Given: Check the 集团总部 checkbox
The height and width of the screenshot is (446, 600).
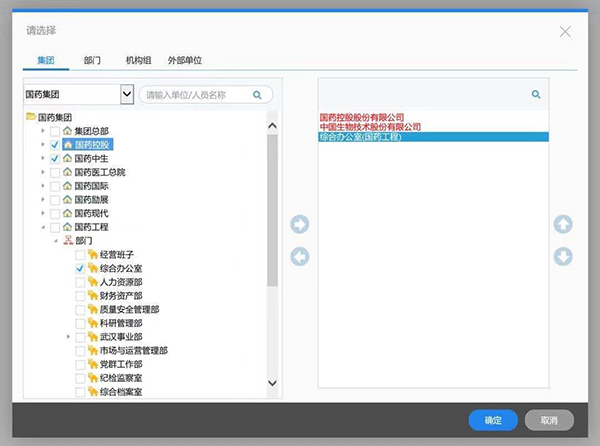Looking at the screenshot, I should tap(55, 132).
